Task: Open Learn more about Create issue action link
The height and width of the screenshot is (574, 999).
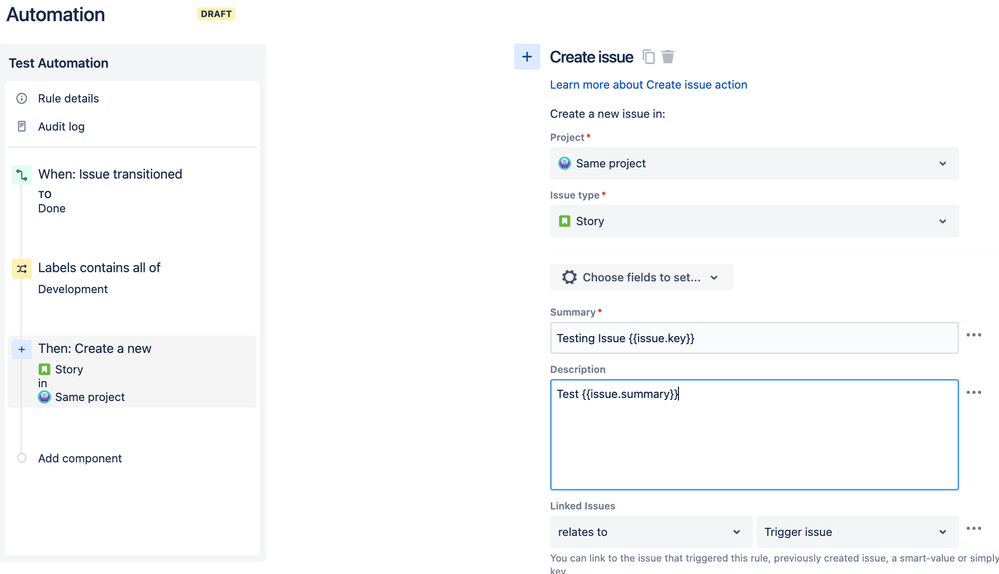Action: coord(649,85)
